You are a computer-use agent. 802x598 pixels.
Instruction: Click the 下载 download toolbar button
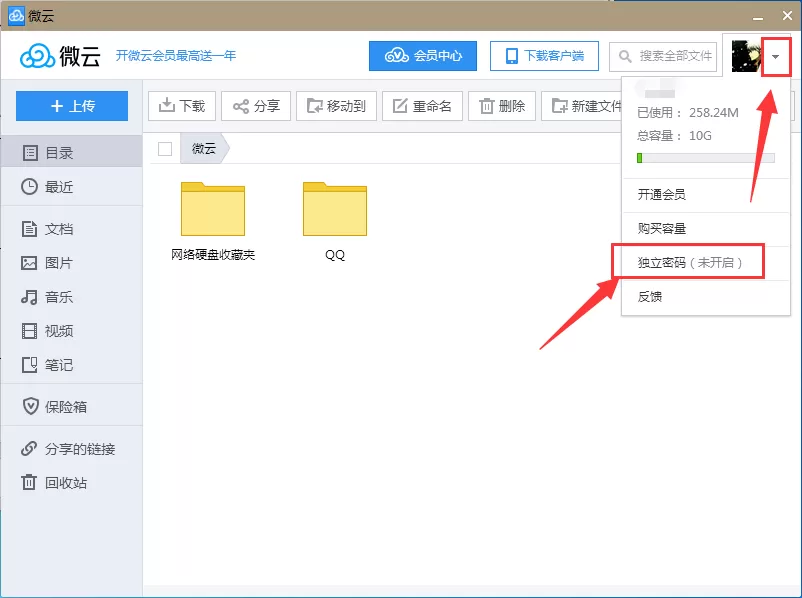tap(182, 106)
